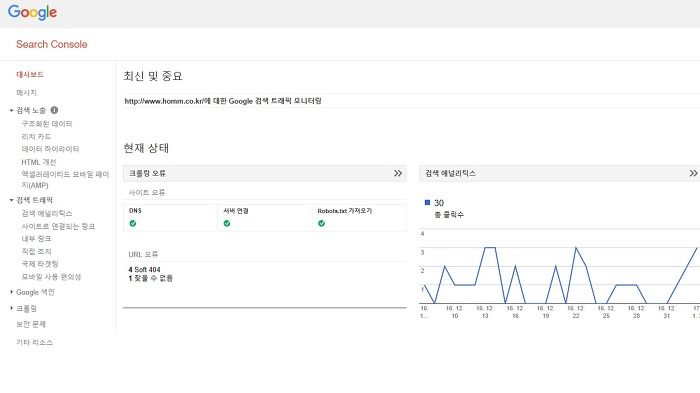
Task: Open the Search Console home link
Action: coord(52,44)
